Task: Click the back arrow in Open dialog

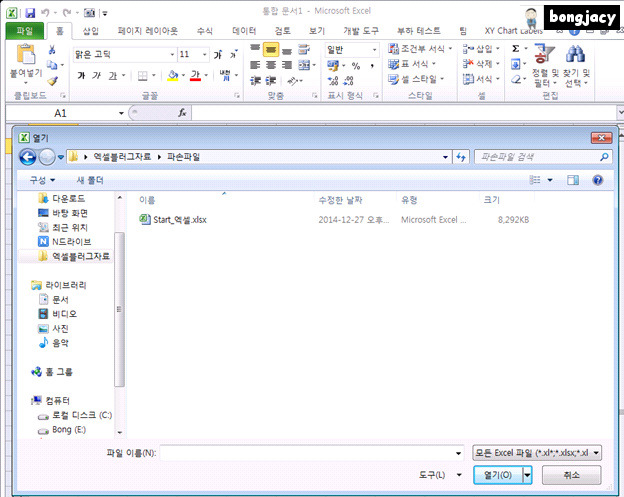Action: 27,157
